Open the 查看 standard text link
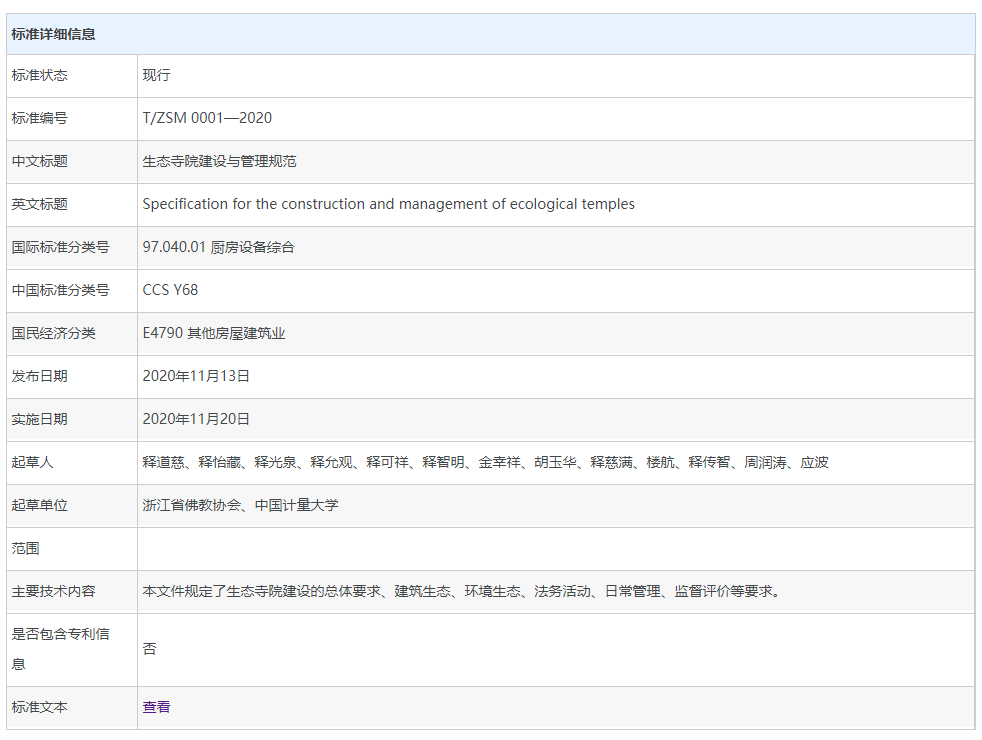Image resolution: width=982 pixels, height=740 pixels. [x=156, y=707]
